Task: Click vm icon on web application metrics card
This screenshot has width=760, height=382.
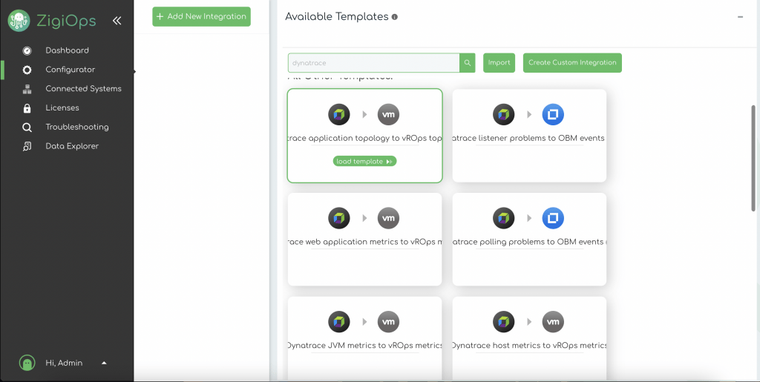Action: click(388, 218)
